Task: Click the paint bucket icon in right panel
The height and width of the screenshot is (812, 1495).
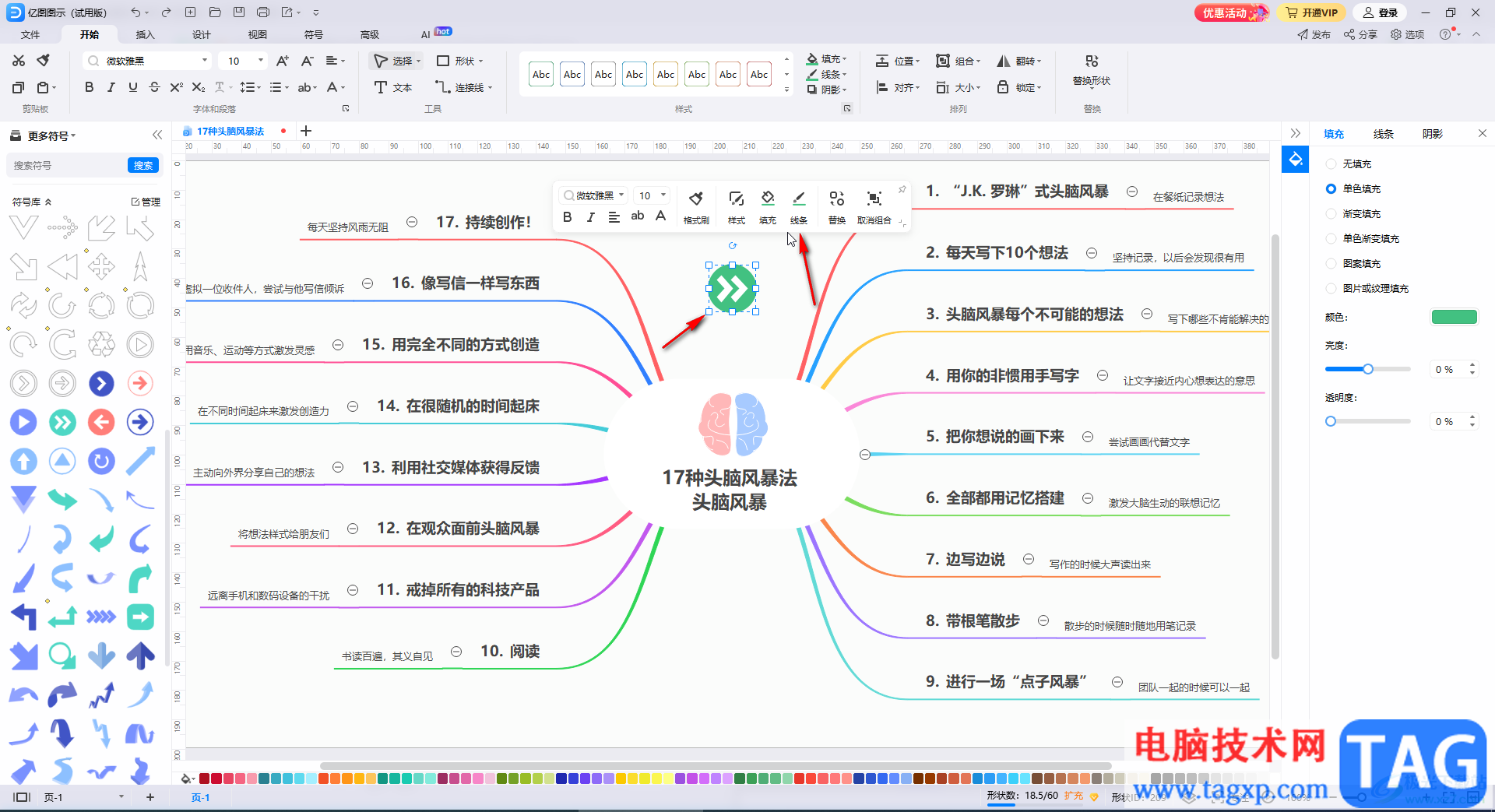Action: (x=1296, y=160)
